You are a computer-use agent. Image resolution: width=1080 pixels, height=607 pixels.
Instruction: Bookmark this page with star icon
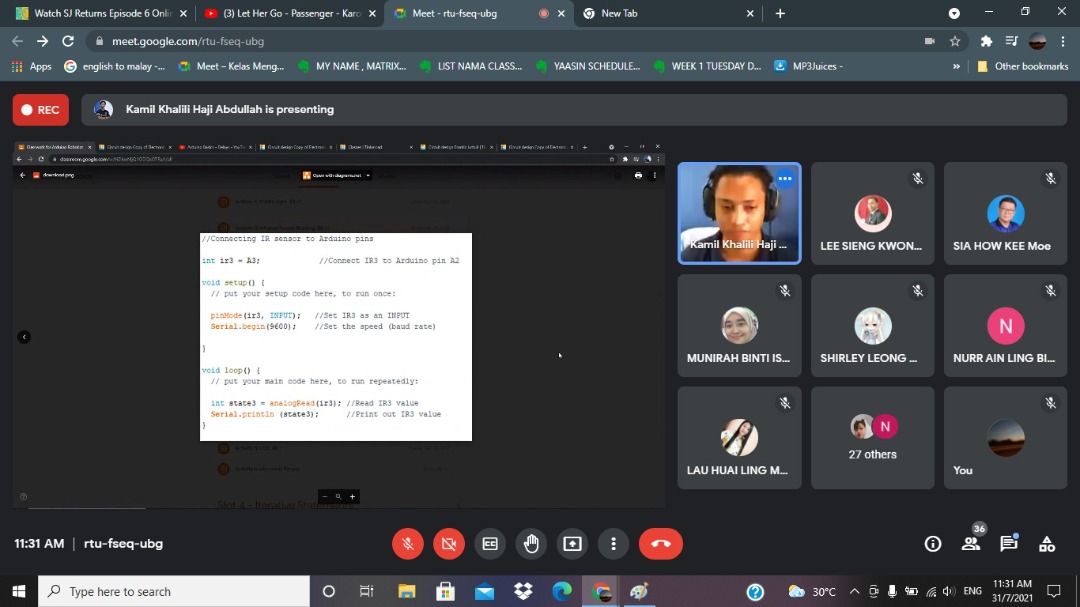click(x=955, y=41)
